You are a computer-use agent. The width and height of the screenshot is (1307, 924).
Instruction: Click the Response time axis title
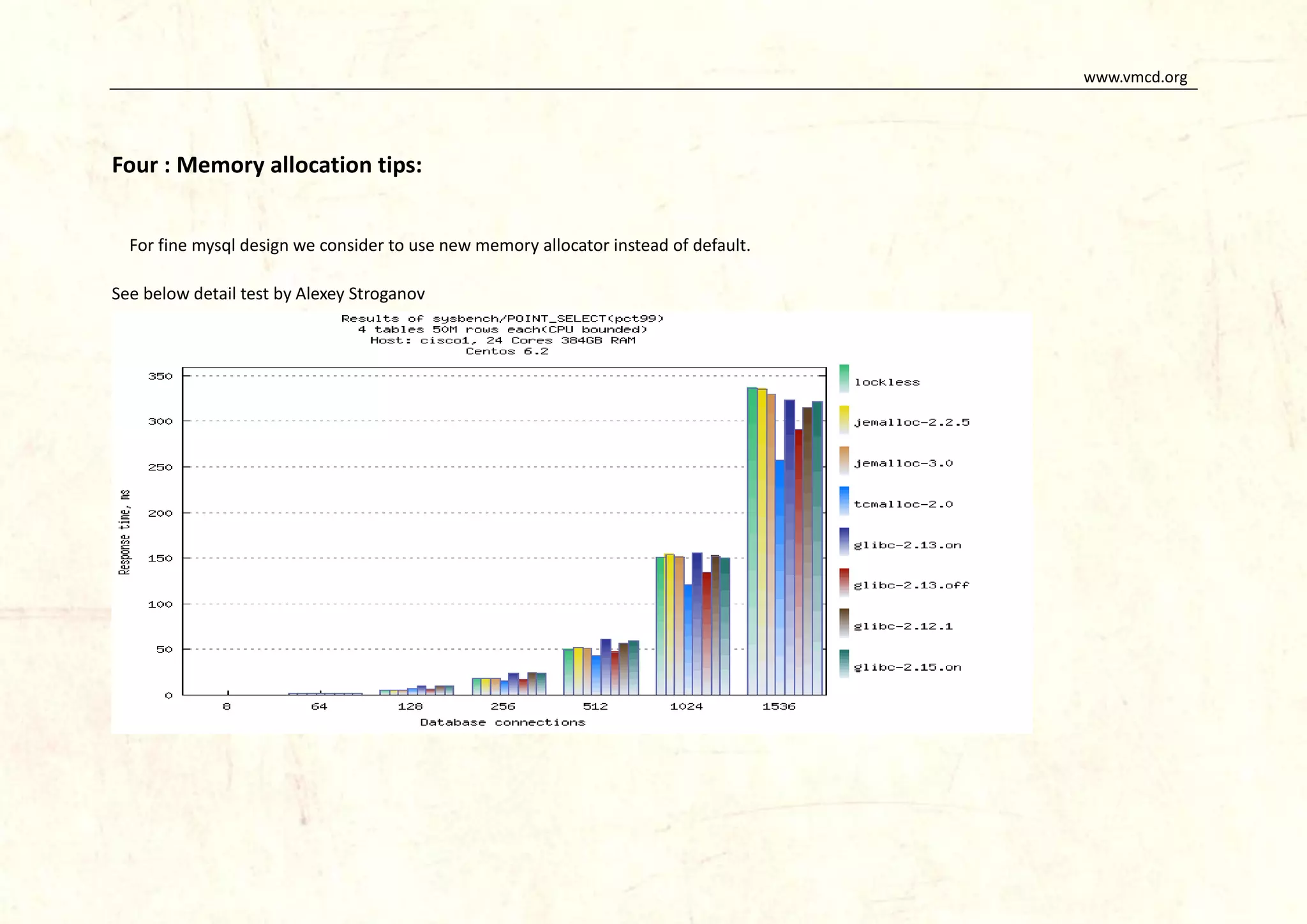(125, 532)
